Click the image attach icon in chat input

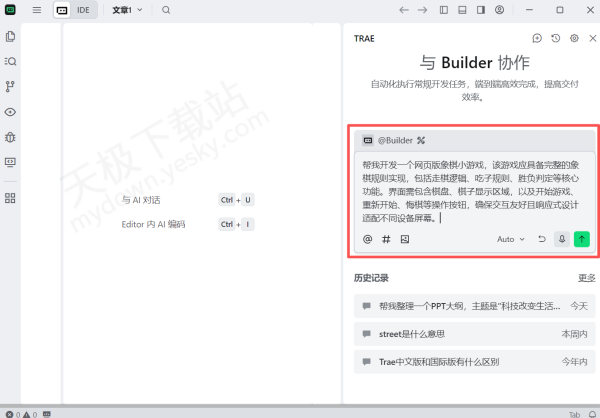[405, 239]
